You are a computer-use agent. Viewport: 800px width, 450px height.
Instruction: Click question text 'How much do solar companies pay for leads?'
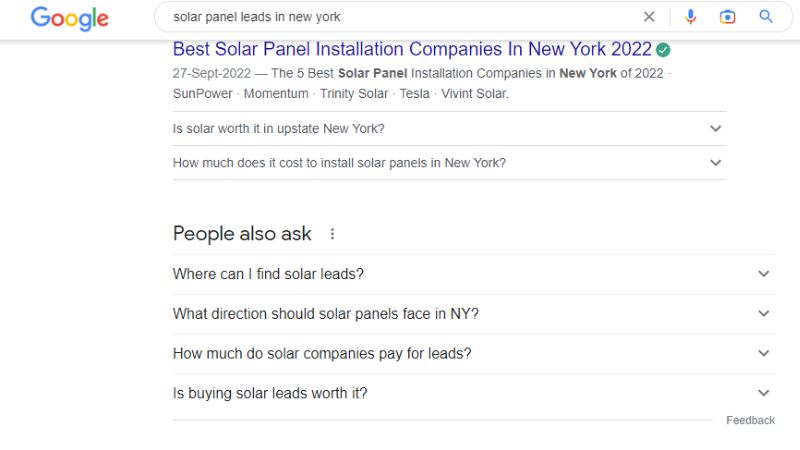[x=322, y=354]
